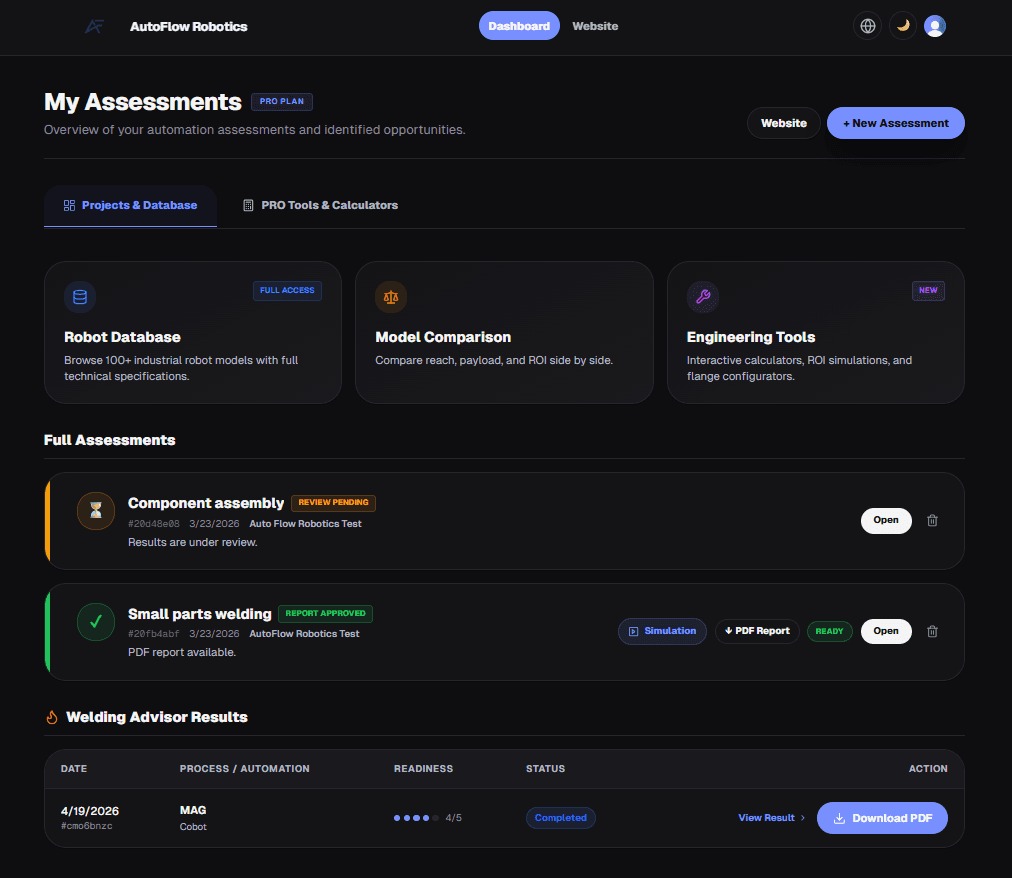Viewport: 1012px width, 878px height.
Task: Click the hourglass icon on Component assembly
Action: tap(96, 510)
